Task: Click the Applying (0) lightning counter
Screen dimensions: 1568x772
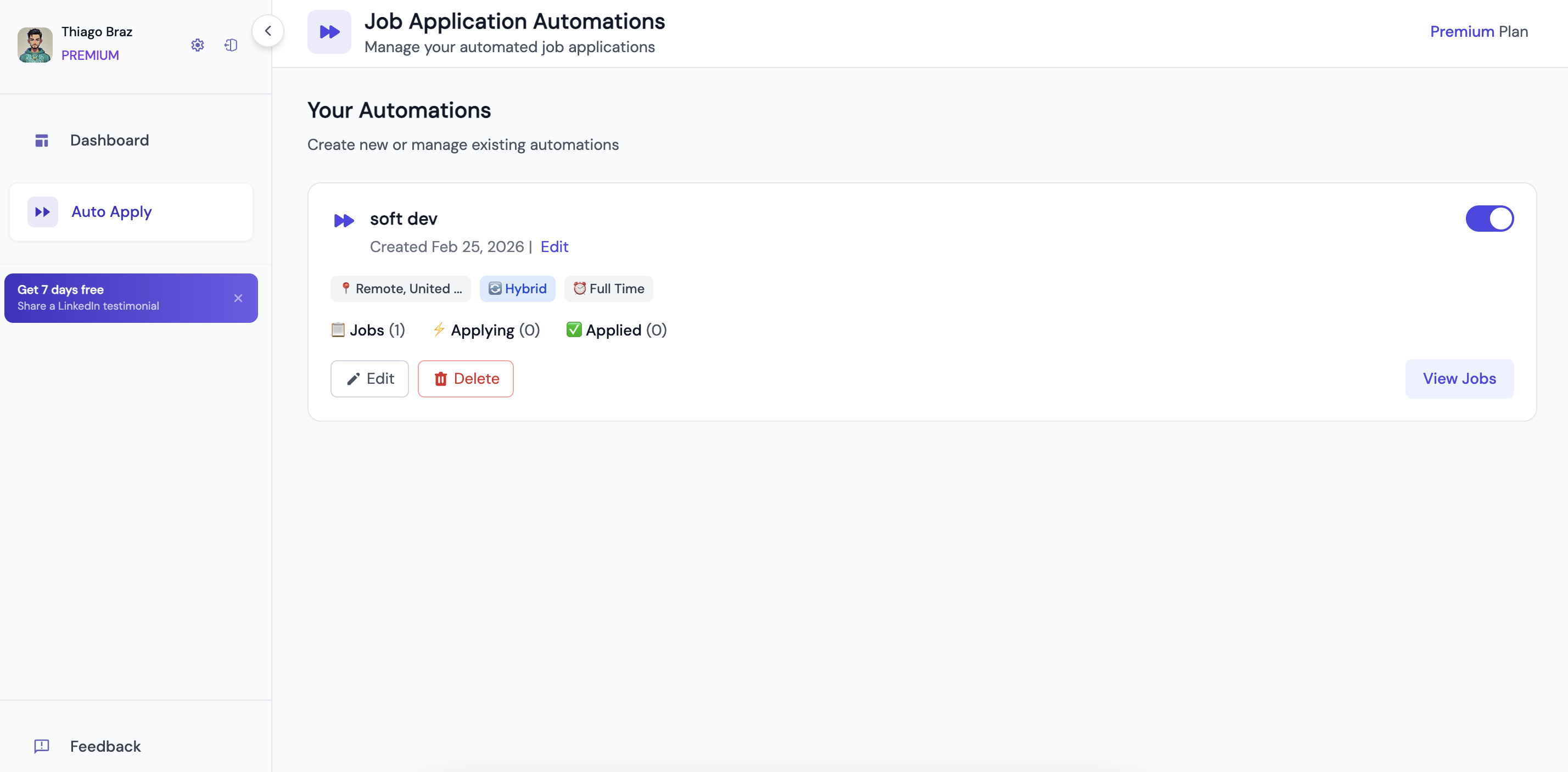Action: (486, 330)
